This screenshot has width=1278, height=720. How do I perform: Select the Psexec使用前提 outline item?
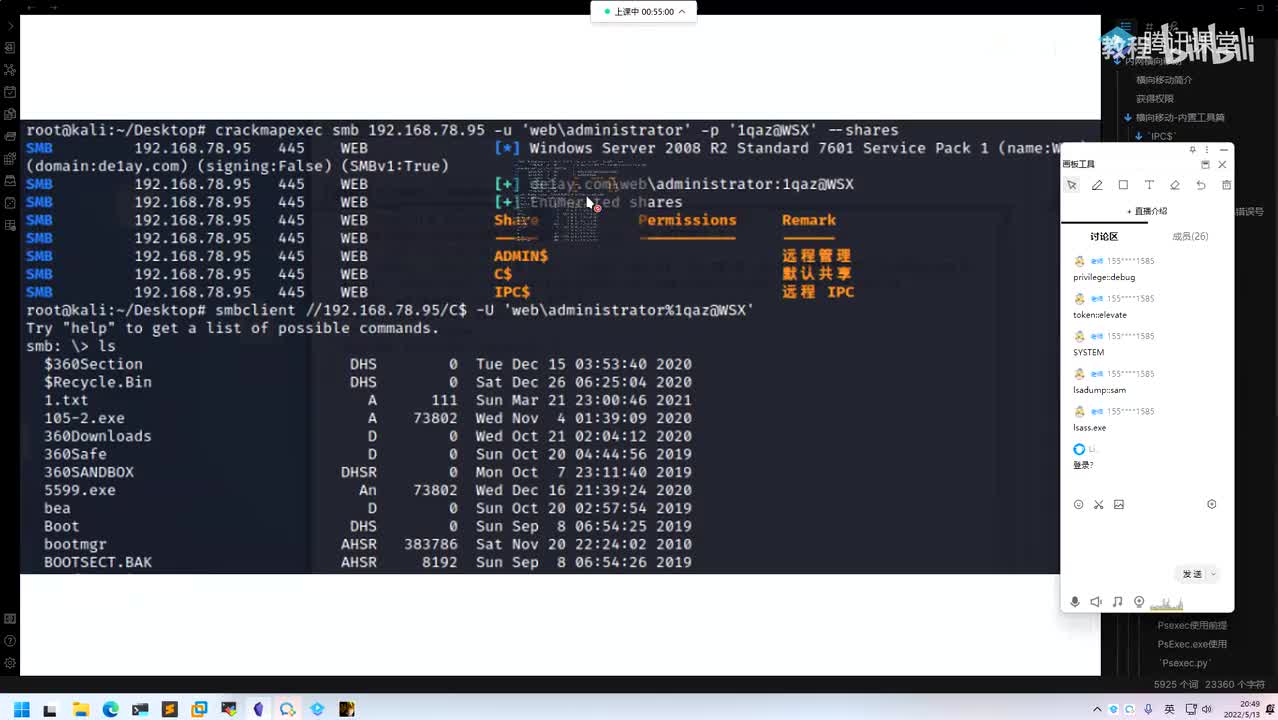(1192, 625)
